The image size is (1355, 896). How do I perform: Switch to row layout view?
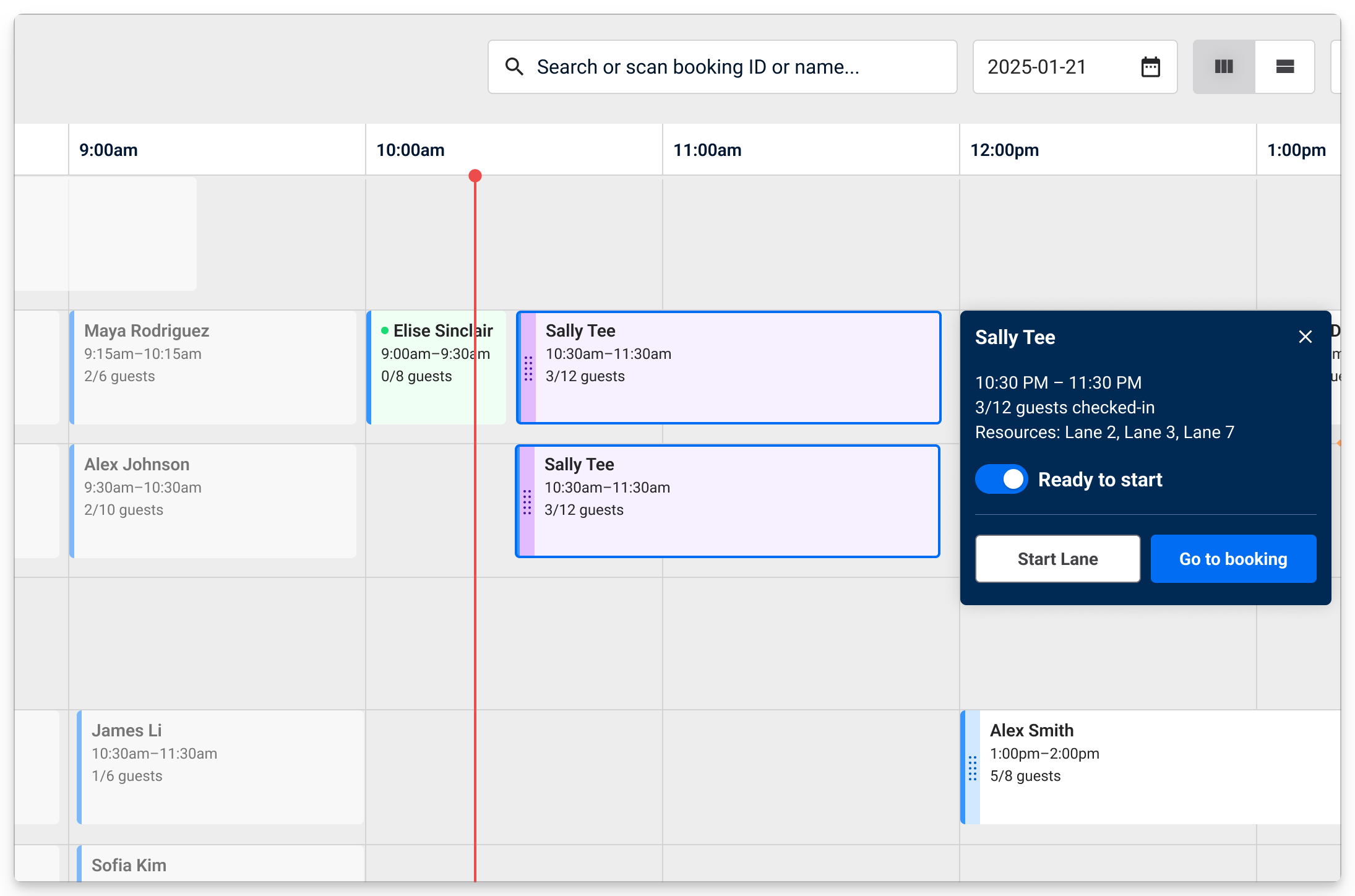pyautogui.click(x=1285, y=67)
